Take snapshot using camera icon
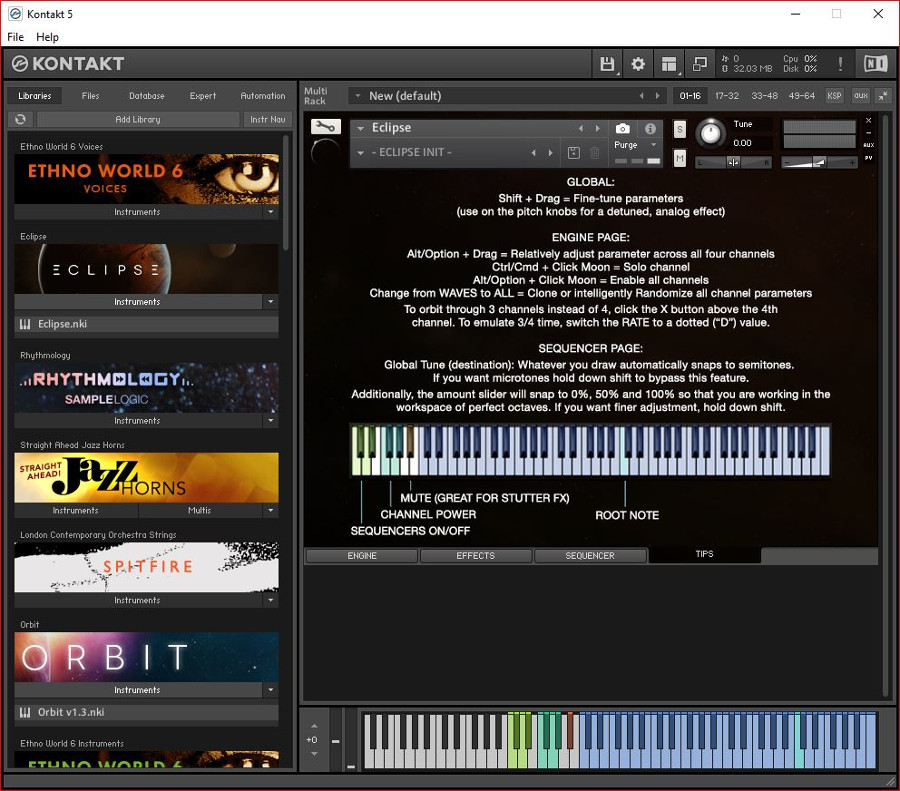The image size is (900, 791). click(x=623, y=128)
